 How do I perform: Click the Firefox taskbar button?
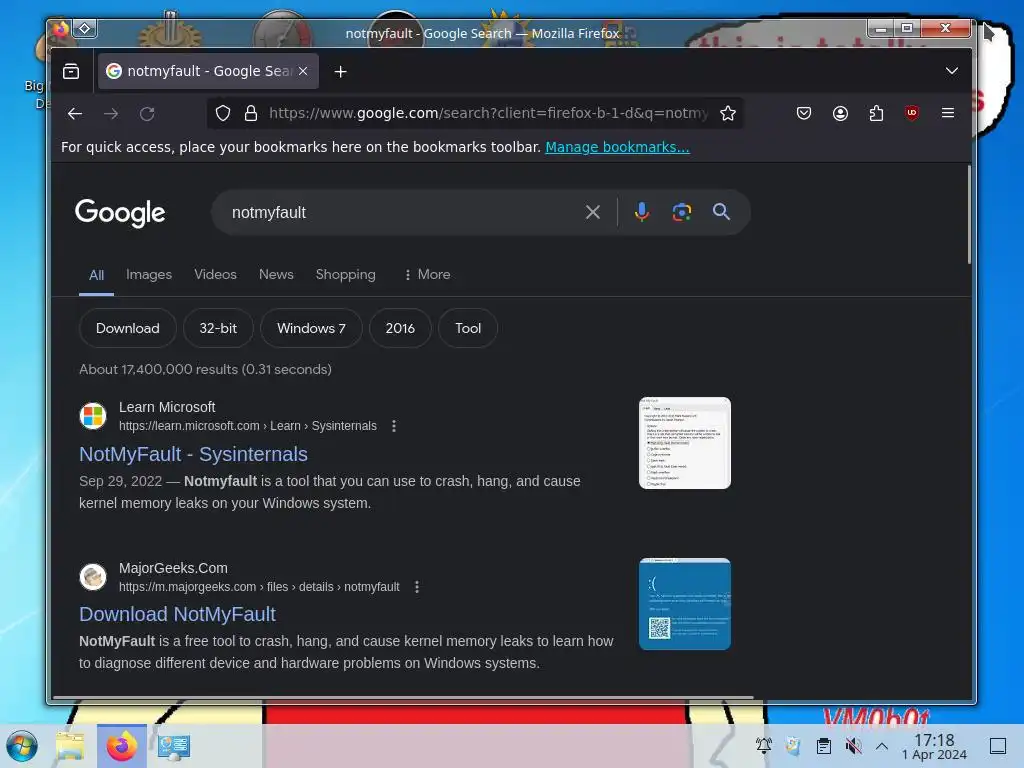[x=122, y=746]
